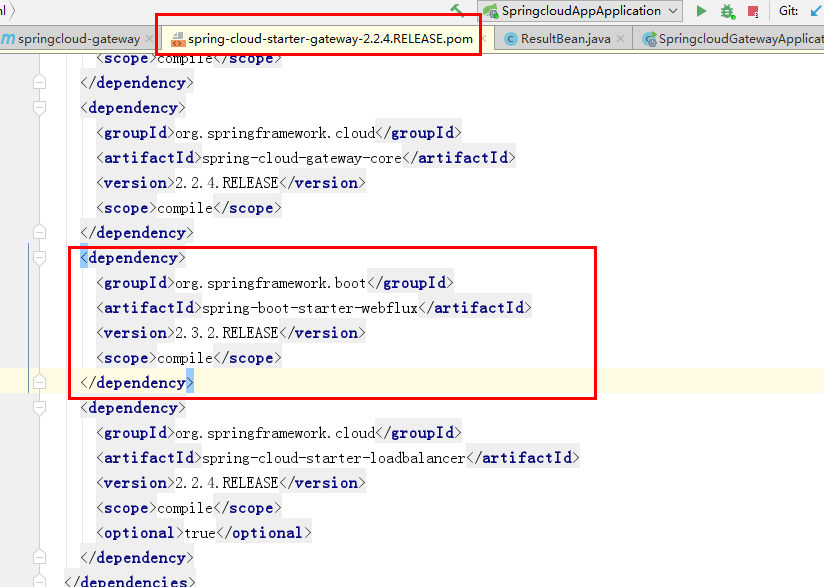Click the green hammer Build icon

tap(457, 10)
